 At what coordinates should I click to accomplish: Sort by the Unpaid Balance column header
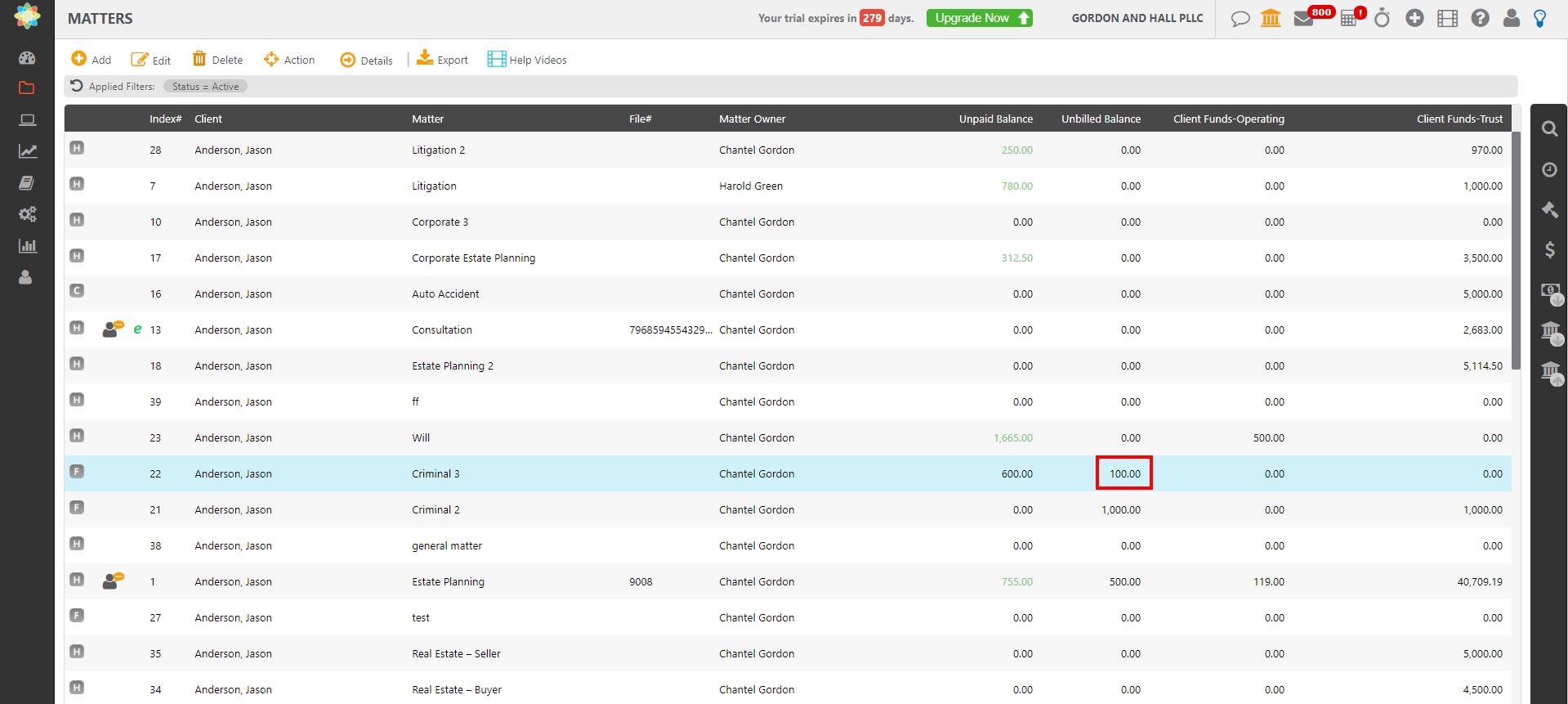click(995, 119)
